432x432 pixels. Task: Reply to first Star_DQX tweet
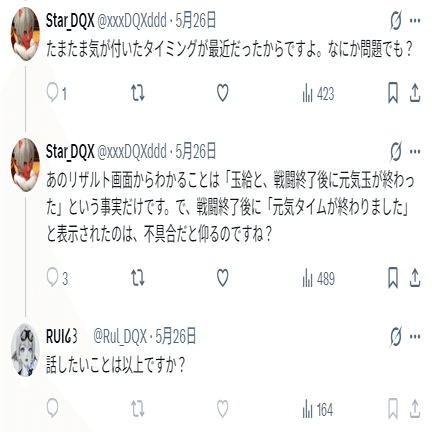57,93
